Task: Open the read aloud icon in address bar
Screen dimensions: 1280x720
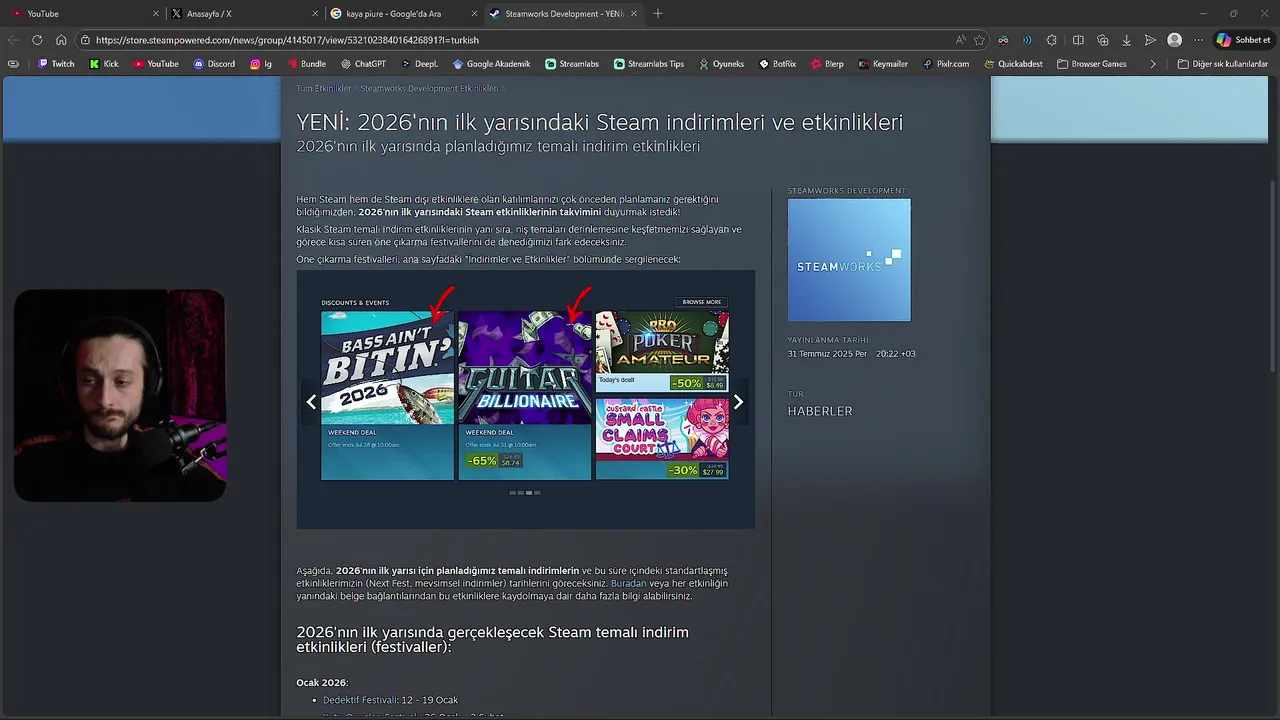Action: pos(960,40)
